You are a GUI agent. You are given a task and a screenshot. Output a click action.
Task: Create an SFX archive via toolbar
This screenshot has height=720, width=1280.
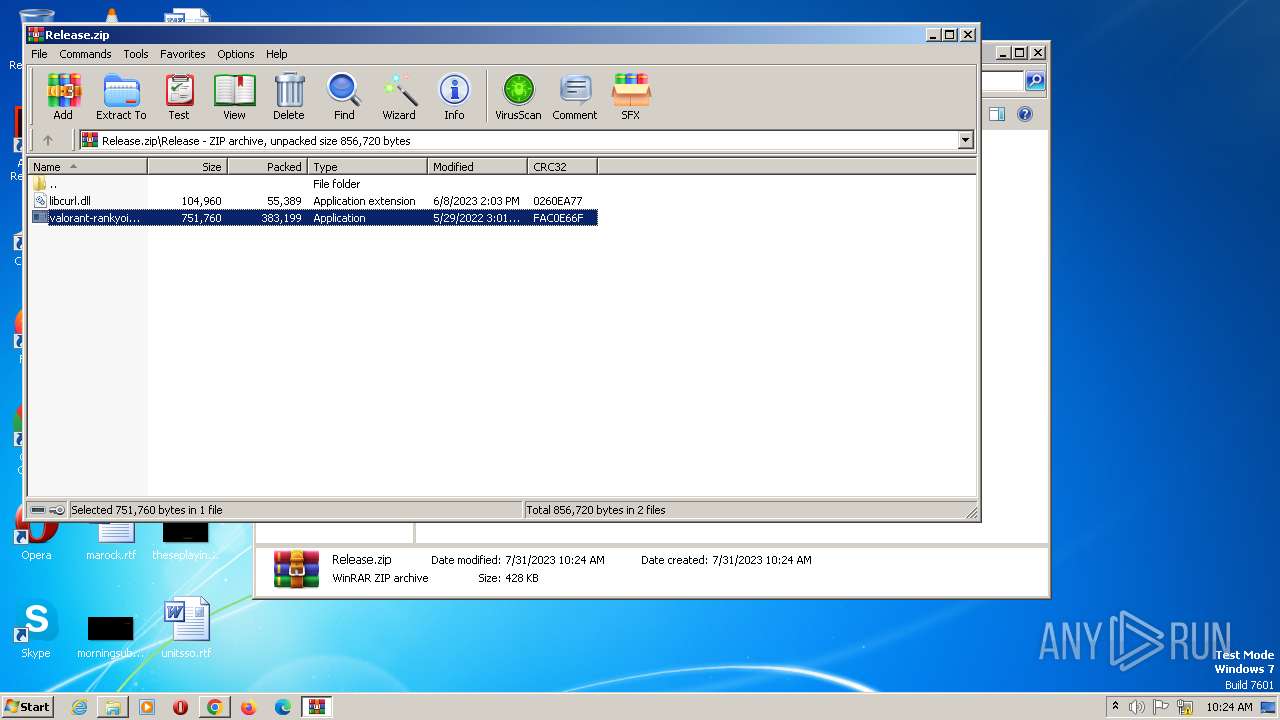pos(630,97)
